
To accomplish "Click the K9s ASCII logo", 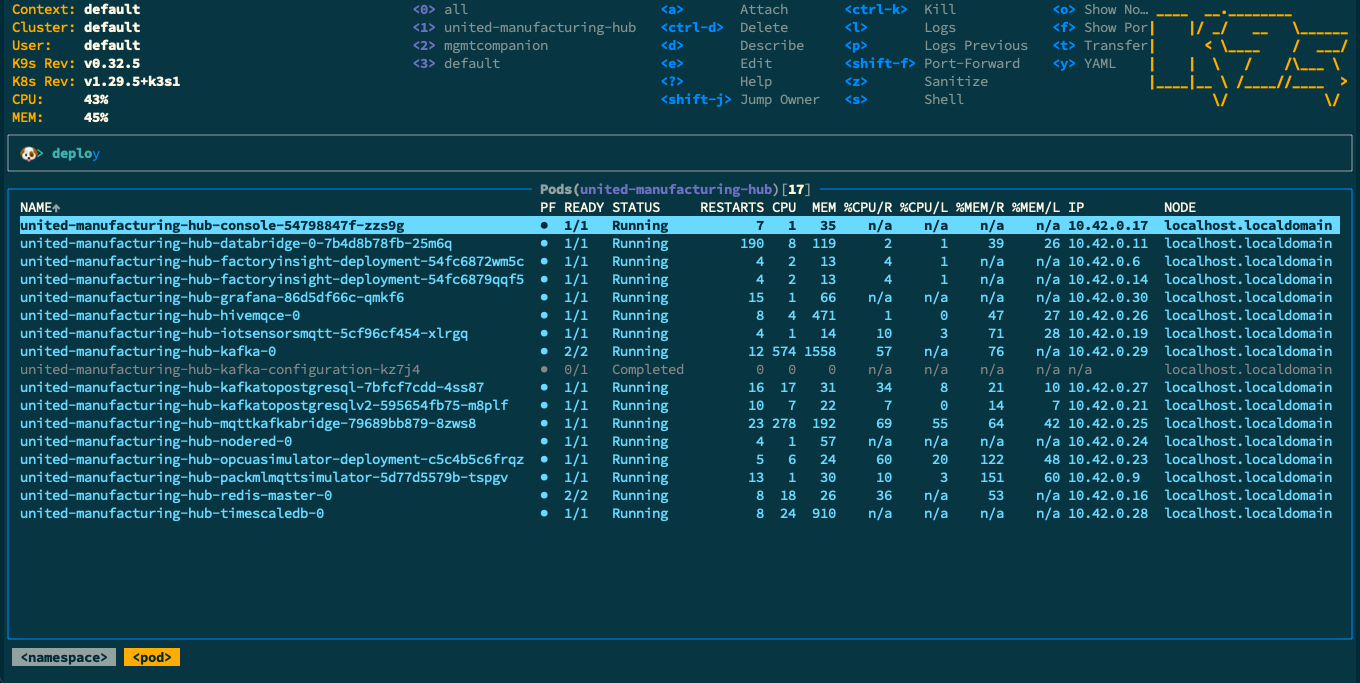I will [x=1248, y=55].
